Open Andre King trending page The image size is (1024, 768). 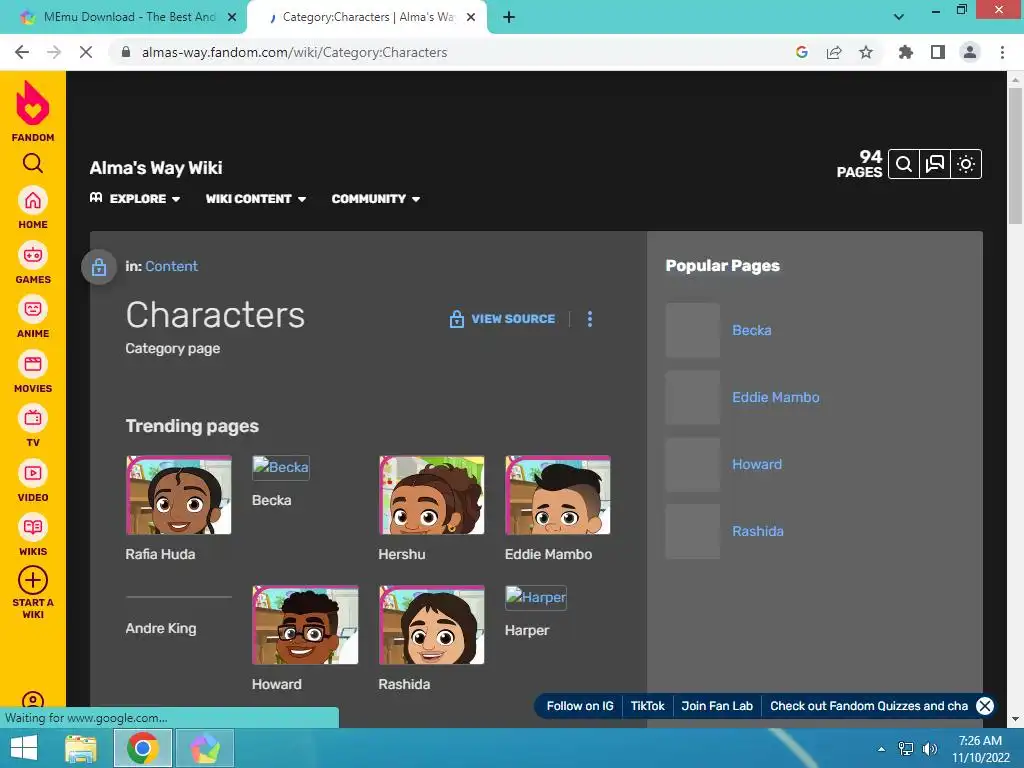[x=161, y=628]
